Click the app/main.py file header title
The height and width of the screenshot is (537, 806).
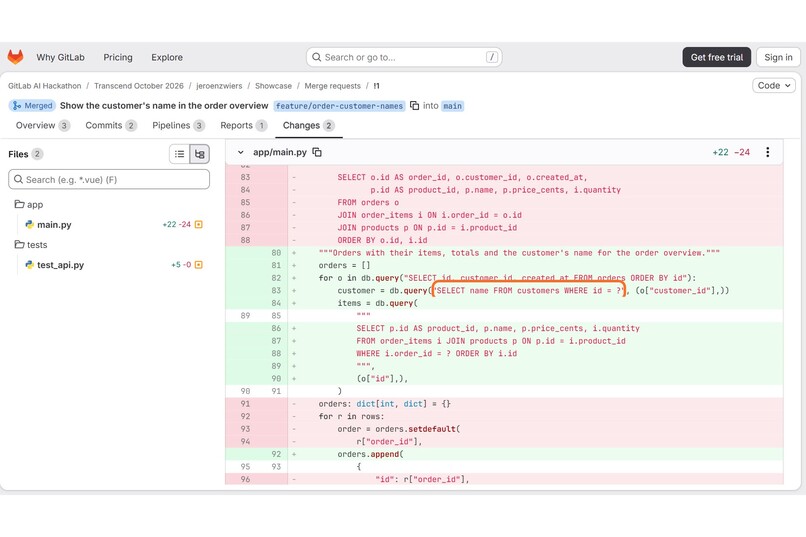click(280, 152)
